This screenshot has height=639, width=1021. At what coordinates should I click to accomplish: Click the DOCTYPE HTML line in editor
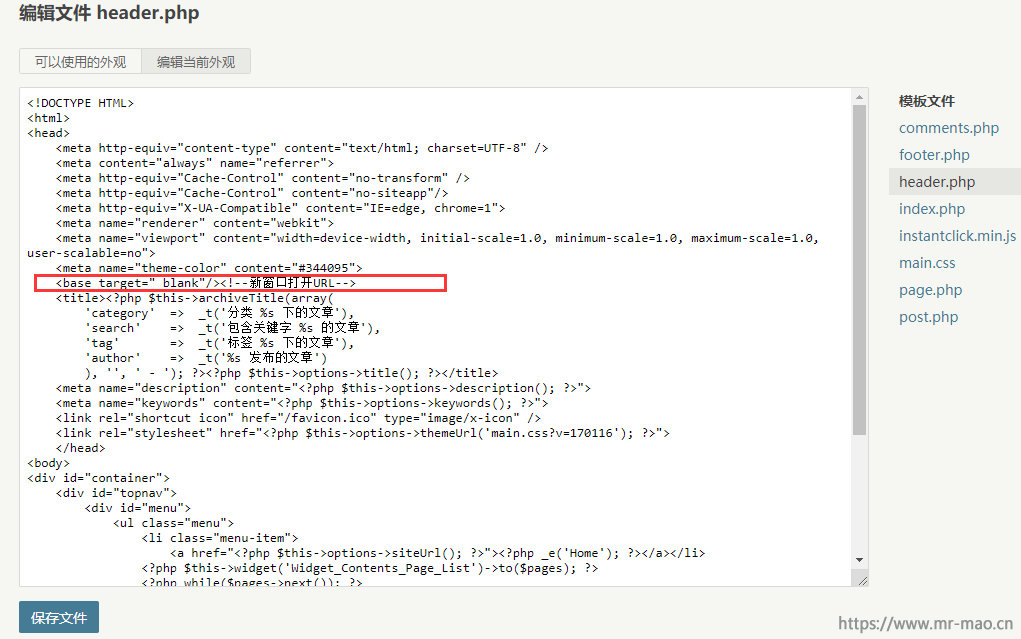click(x=80, y=103)
